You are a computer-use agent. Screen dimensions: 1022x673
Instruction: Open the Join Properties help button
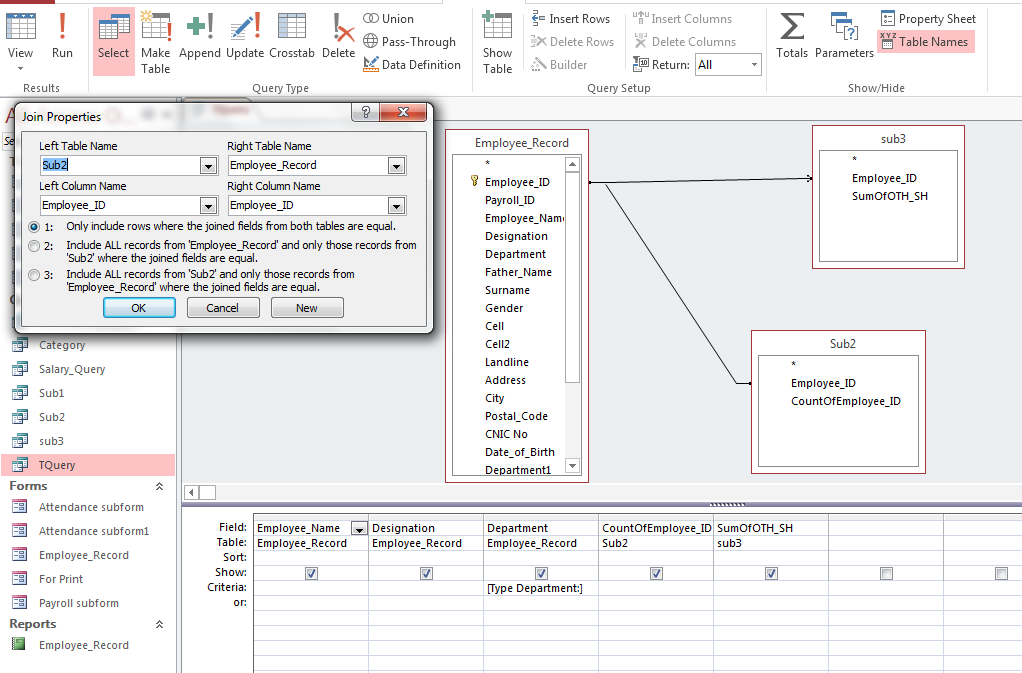(366, 112)
